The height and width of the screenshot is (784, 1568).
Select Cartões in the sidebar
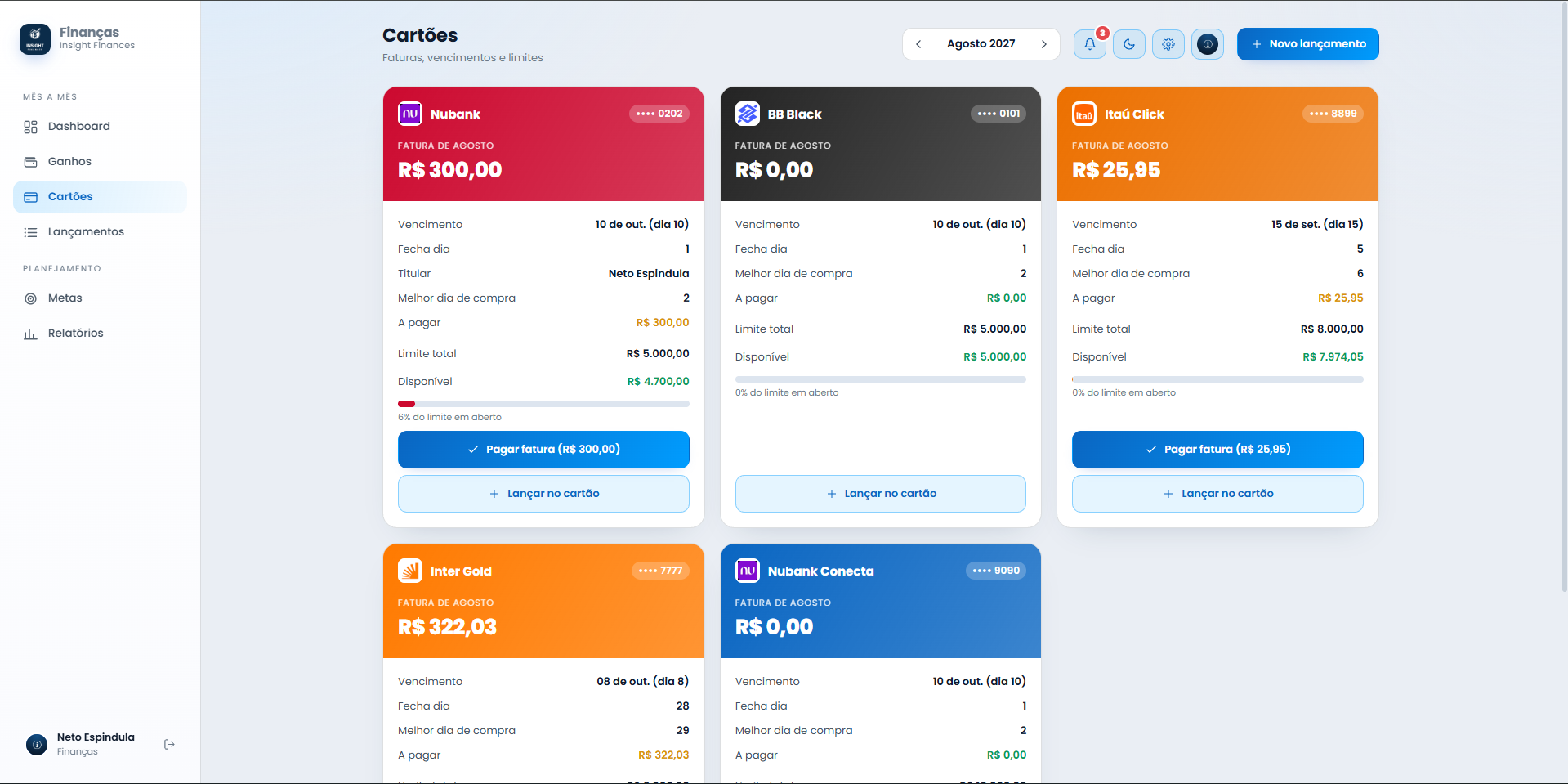pos(100,197)
